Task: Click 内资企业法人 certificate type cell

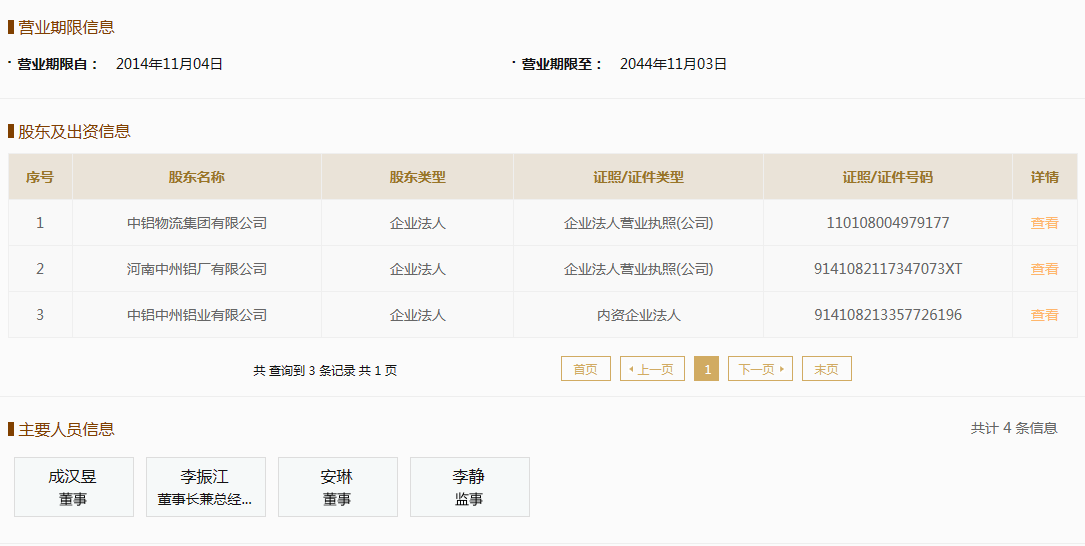Action: tap(638, 315)
